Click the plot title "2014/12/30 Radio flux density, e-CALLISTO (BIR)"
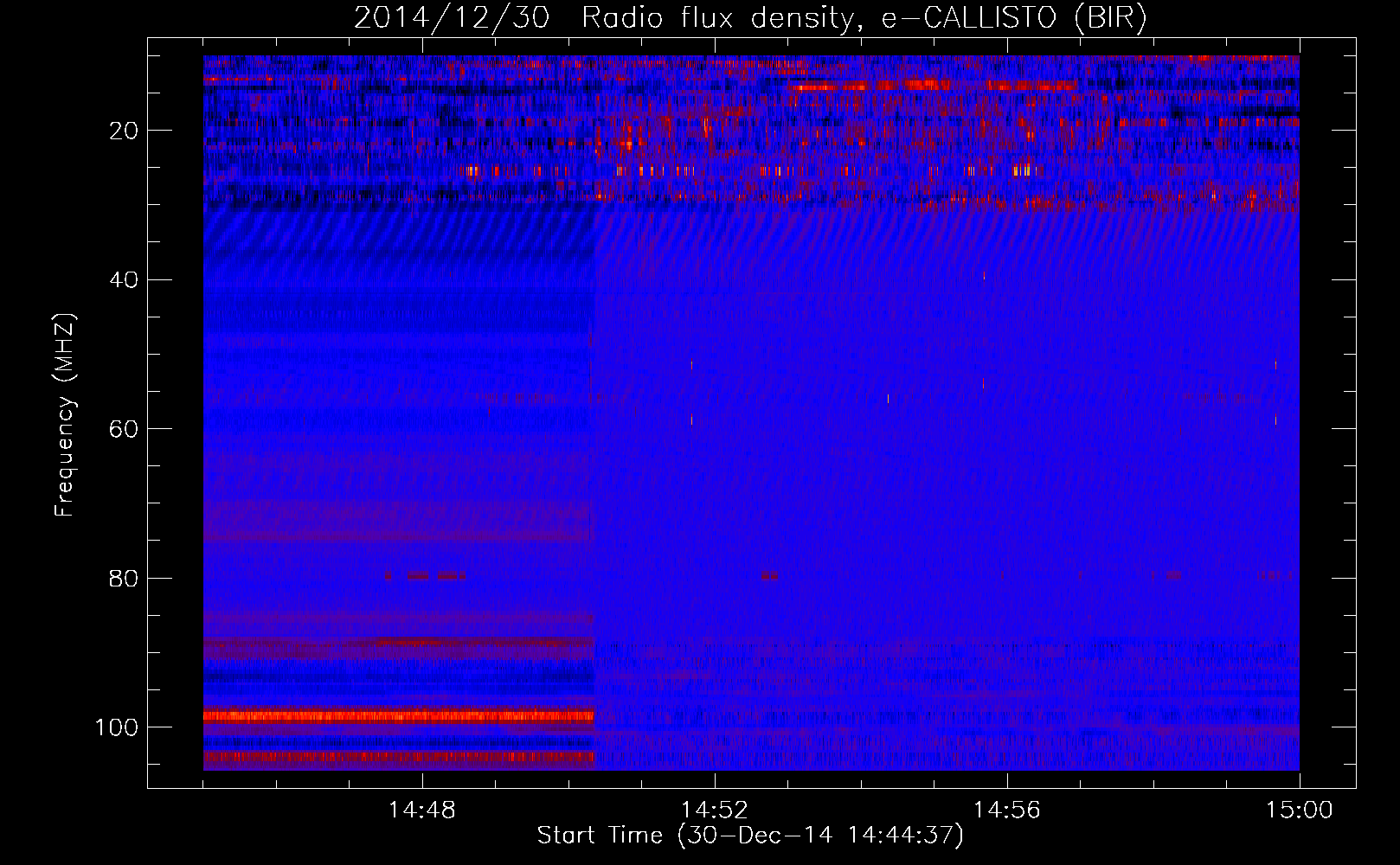Viewport: 1400px width, 865px height. coord(750,18)
